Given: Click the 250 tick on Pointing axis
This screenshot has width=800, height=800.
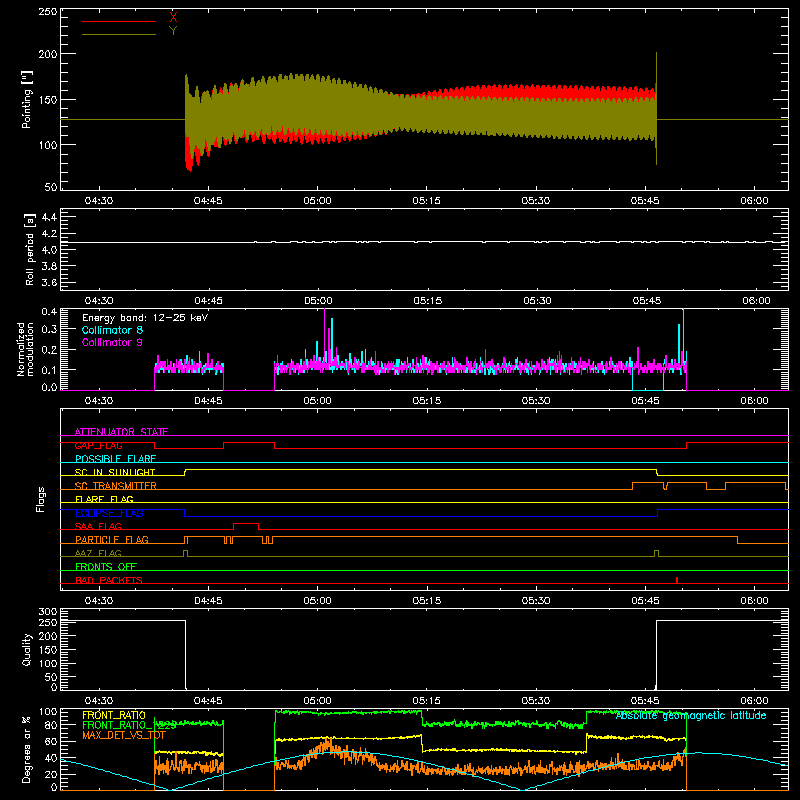Looking at the screenshot, I should pos(48,12).
